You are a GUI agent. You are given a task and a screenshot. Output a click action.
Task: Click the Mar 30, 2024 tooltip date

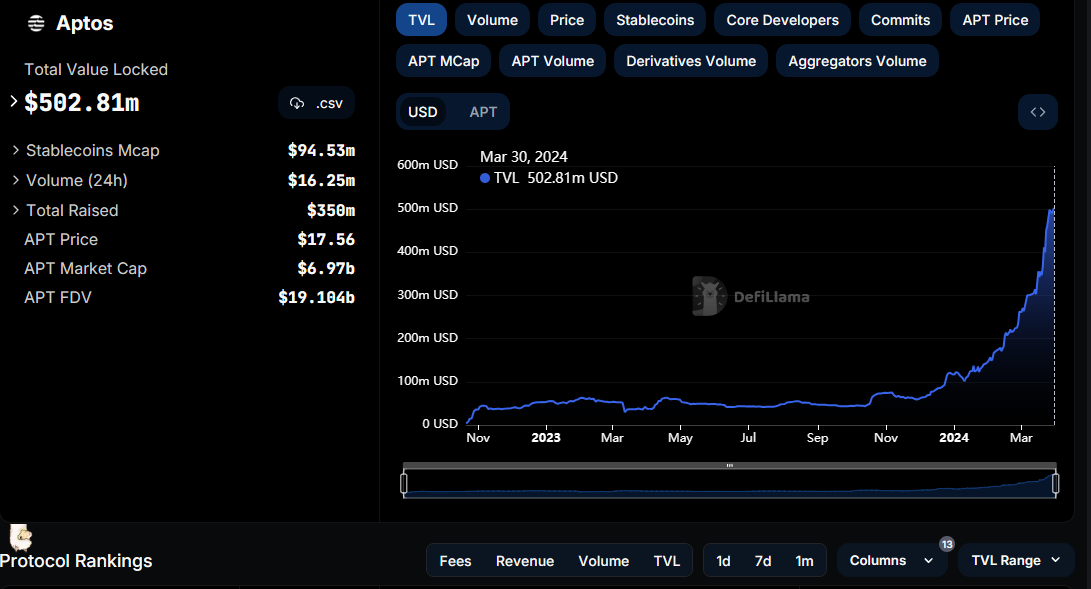[524, 156]
